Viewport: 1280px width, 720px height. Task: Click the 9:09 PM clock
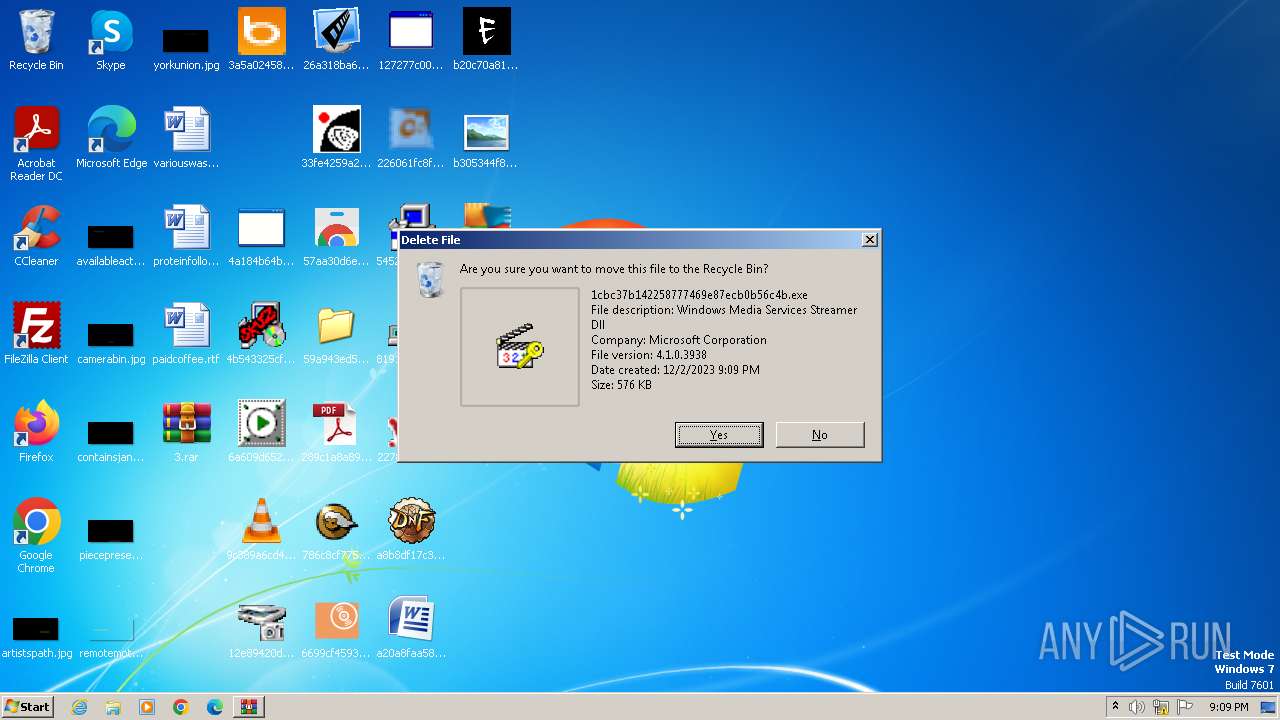[x=1228, y=707]
